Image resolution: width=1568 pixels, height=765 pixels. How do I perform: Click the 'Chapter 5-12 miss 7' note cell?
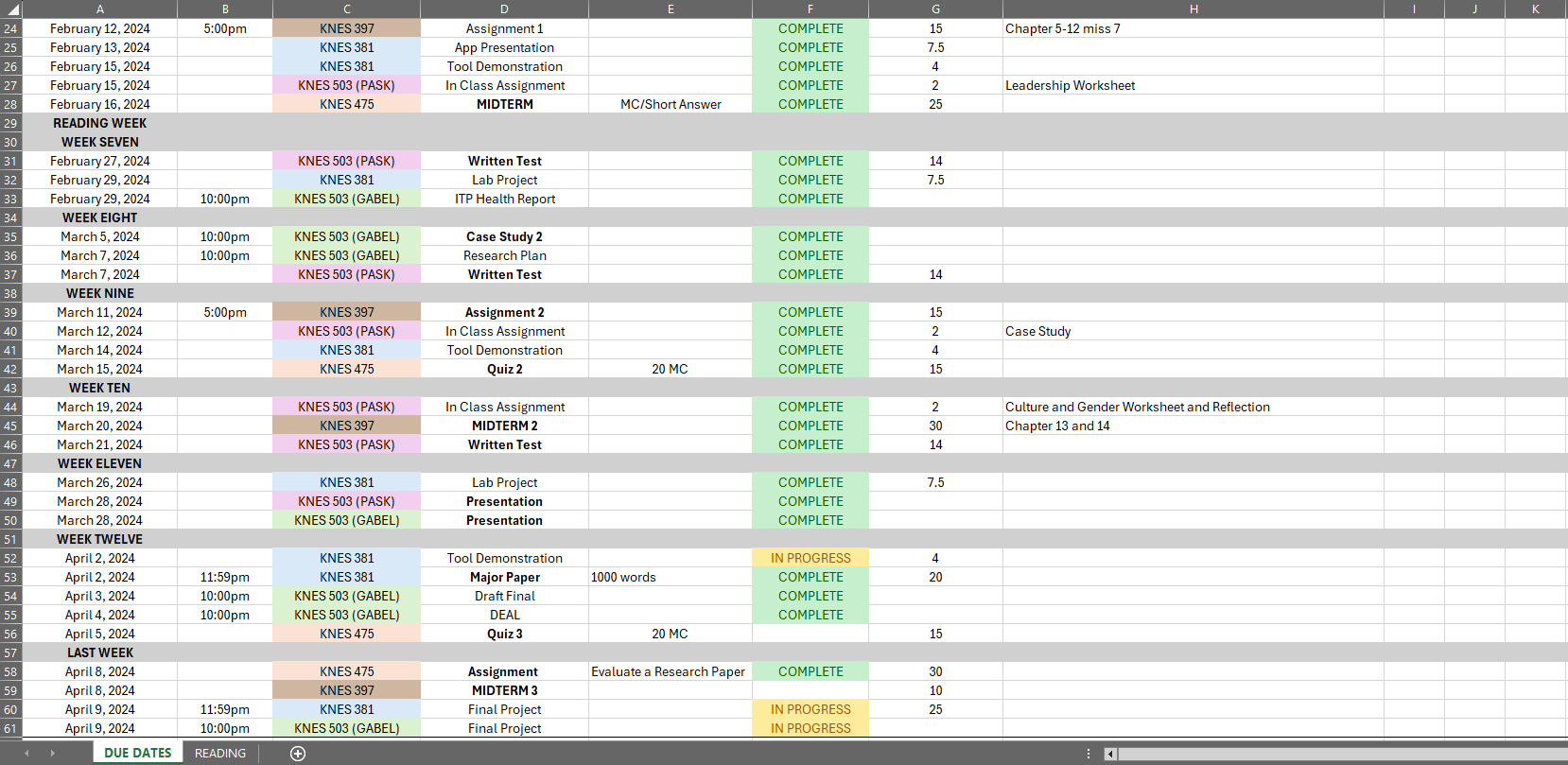pyautogui.click(x=1193, y=28)
